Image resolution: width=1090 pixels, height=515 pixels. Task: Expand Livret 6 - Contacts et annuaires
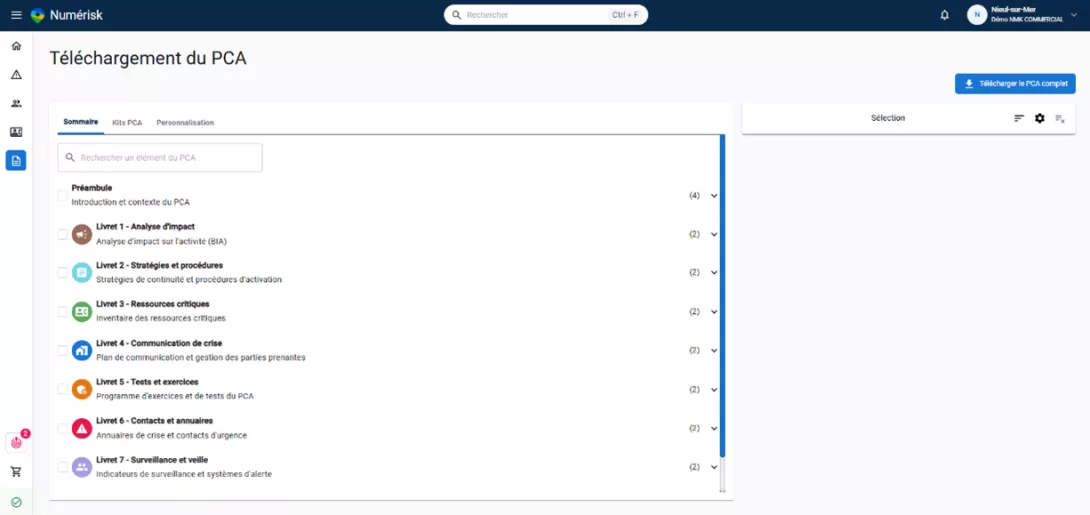click(714, 428)
